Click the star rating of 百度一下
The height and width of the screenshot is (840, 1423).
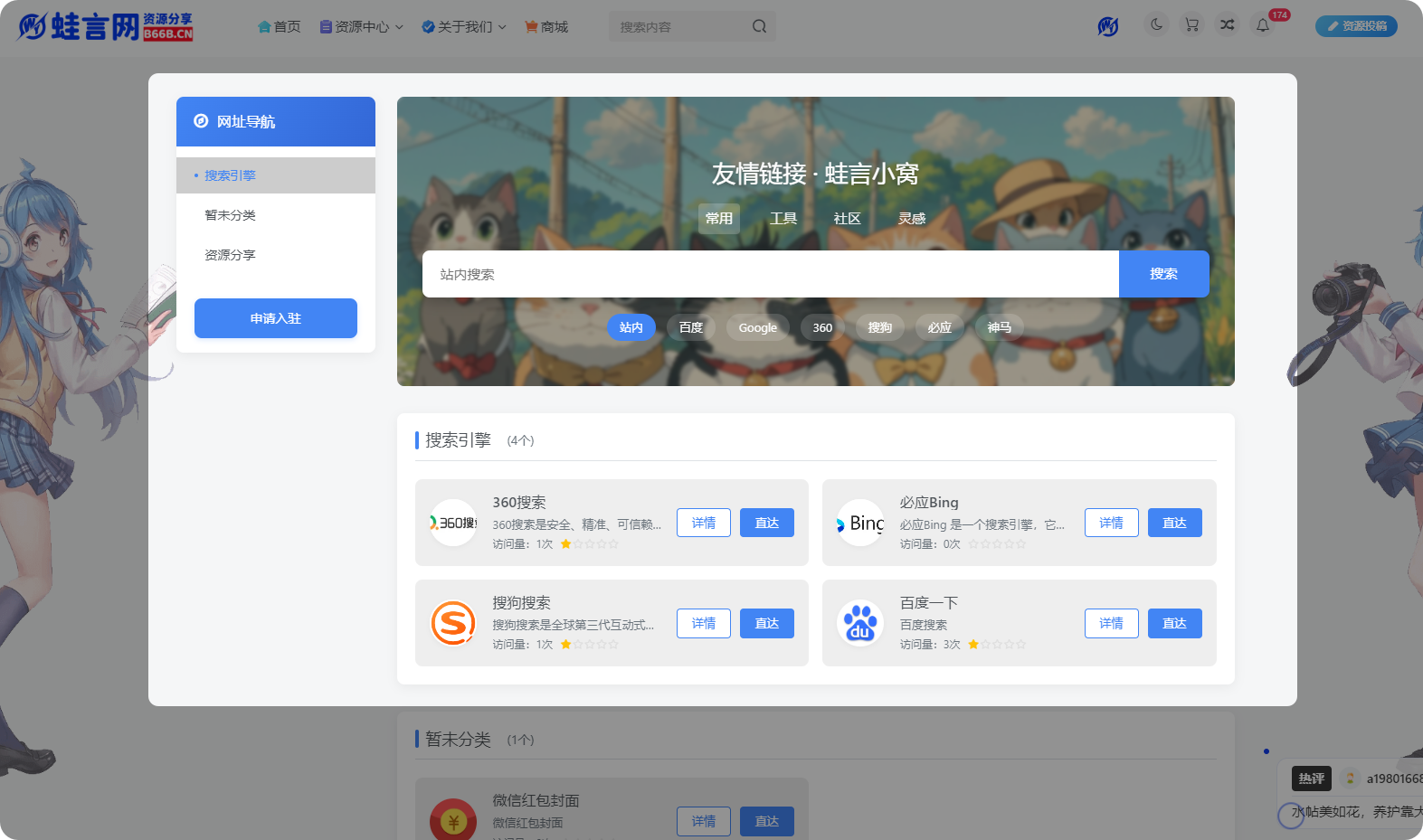(998, 645)
